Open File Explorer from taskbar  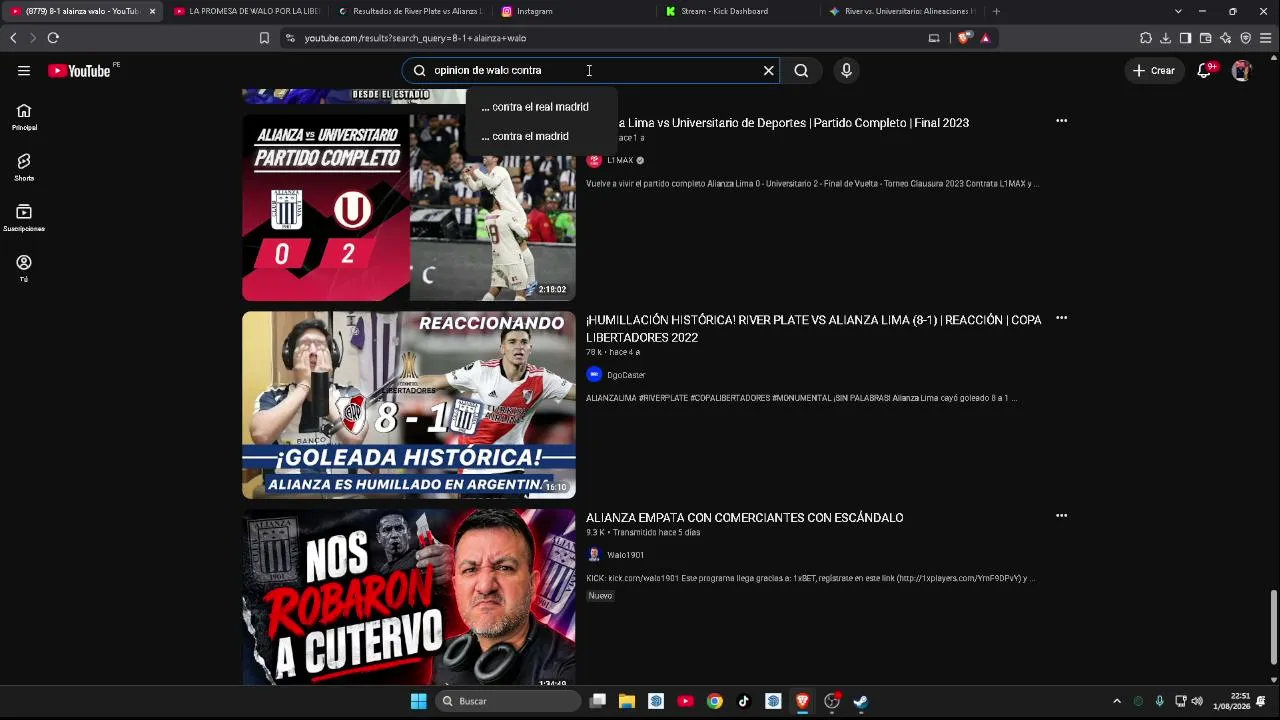pos(626,701)
